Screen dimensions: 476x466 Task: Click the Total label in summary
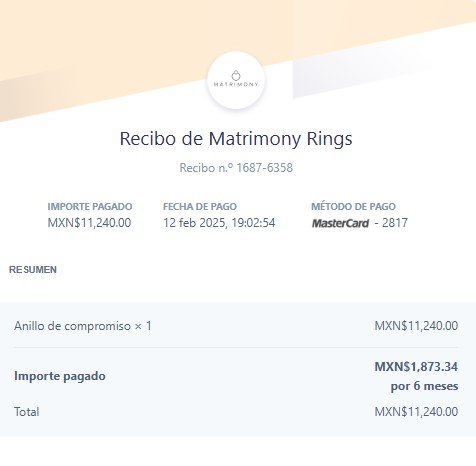[x=27, y=412]
